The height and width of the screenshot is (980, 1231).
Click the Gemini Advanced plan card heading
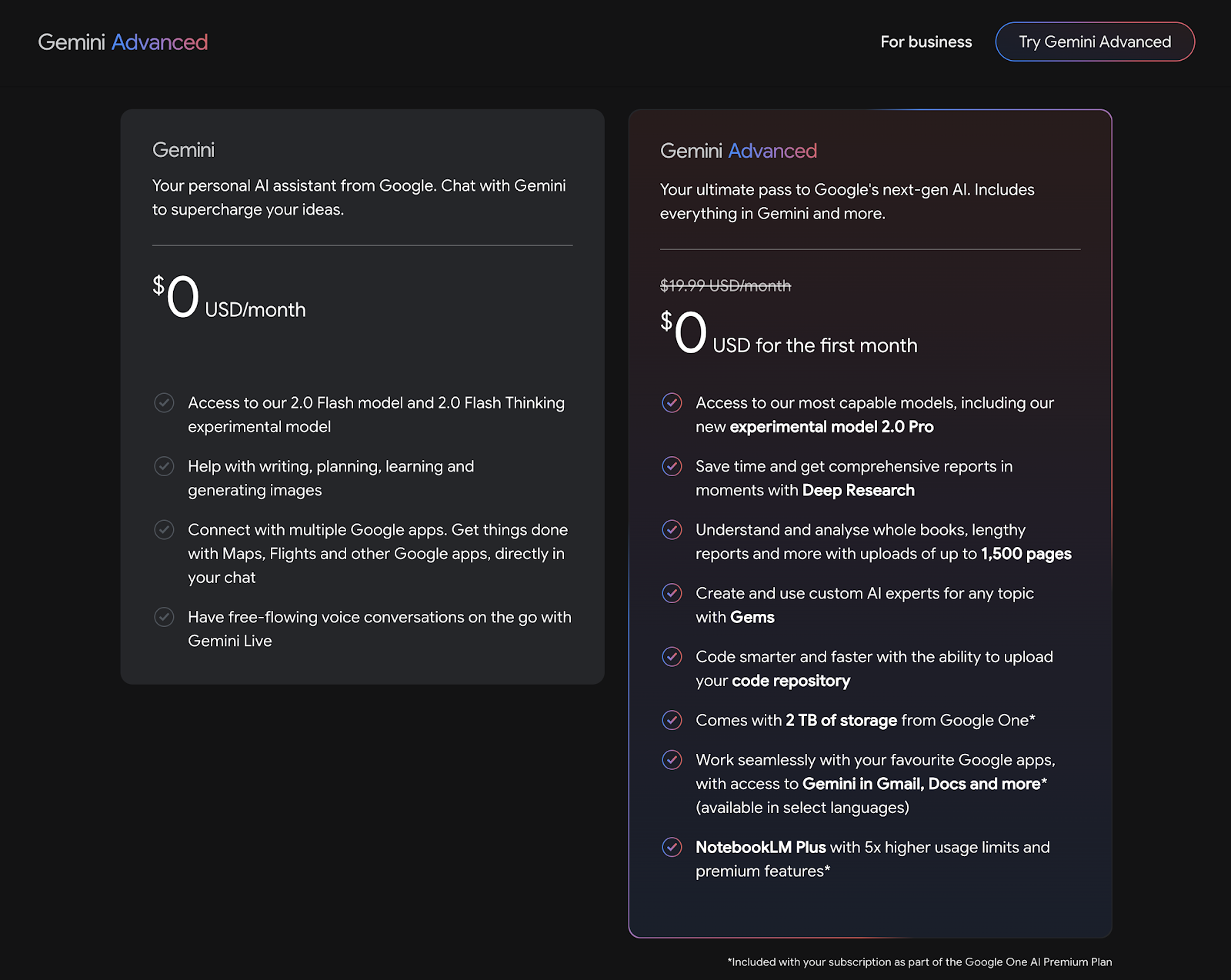pos(738,151)
